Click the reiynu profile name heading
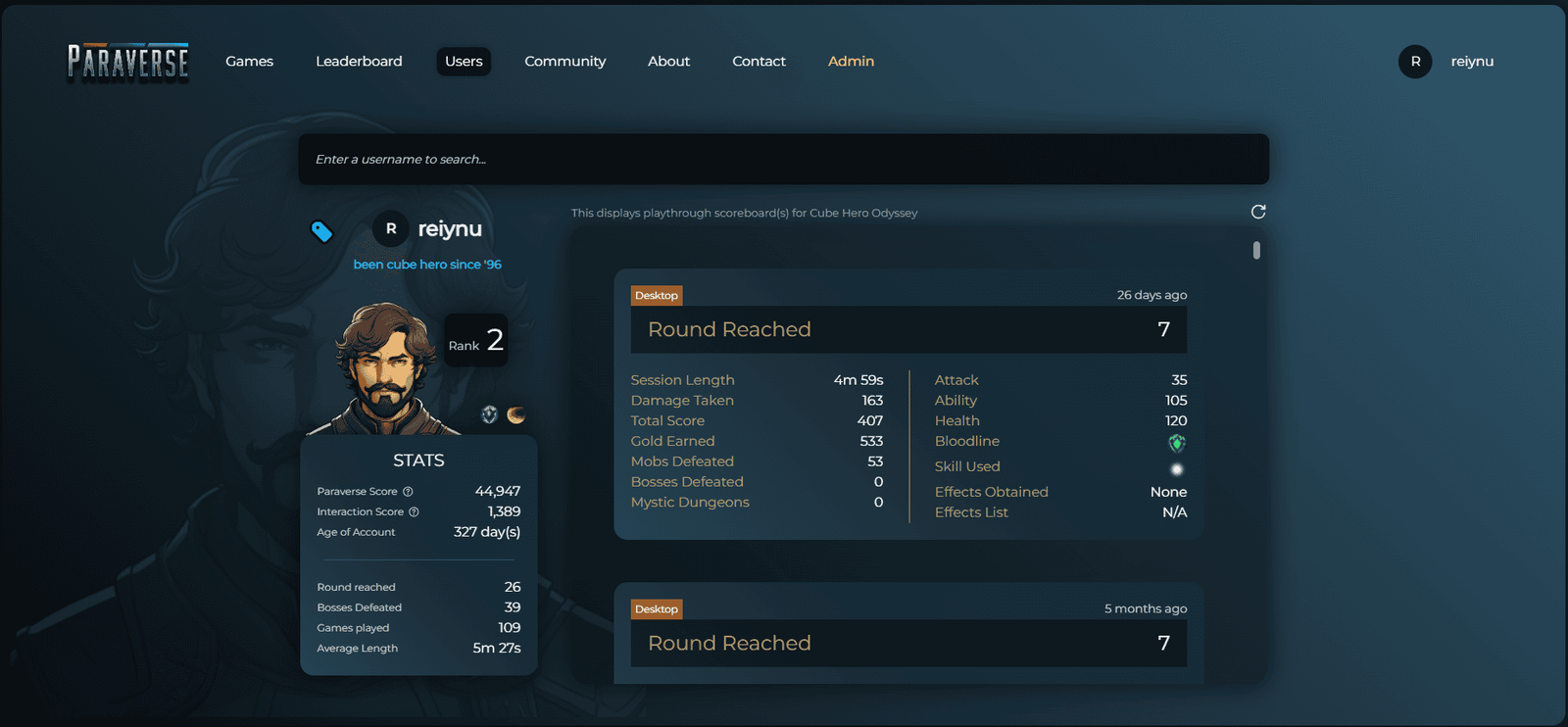The image size is (1568, 727). [x=450, y=228]
